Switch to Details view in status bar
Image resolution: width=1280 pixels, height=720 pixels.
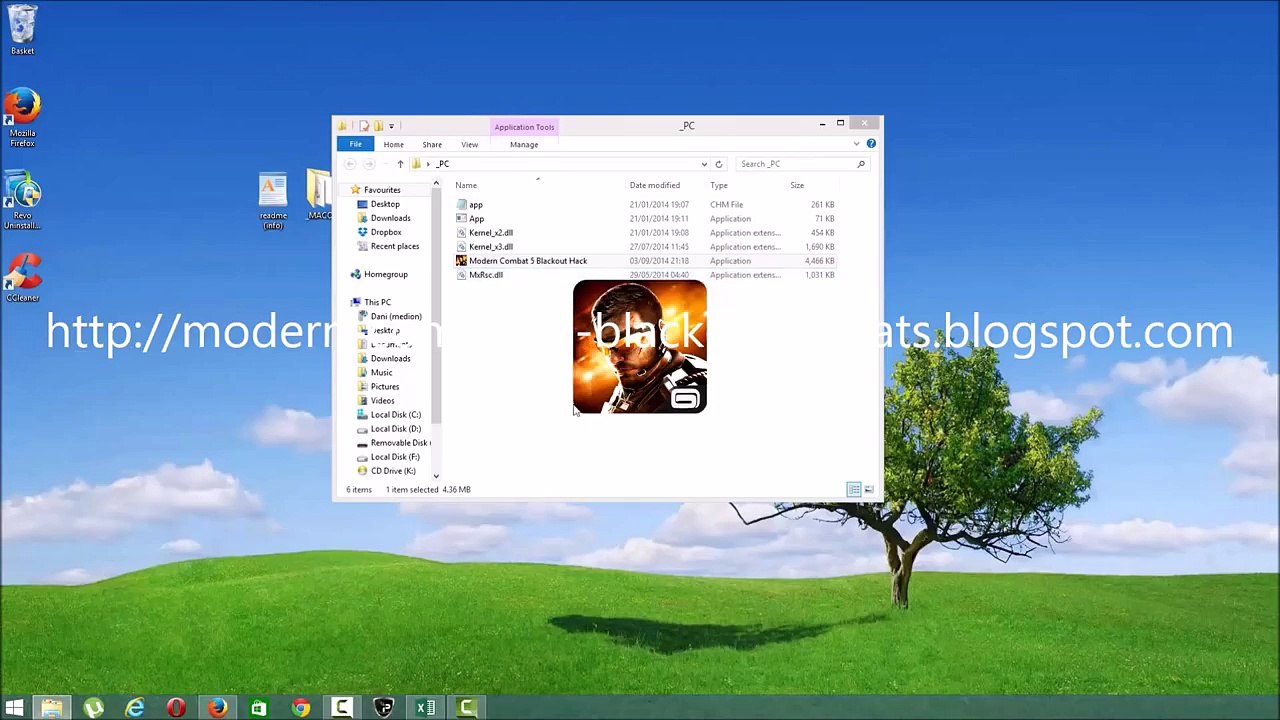point(853,489)
